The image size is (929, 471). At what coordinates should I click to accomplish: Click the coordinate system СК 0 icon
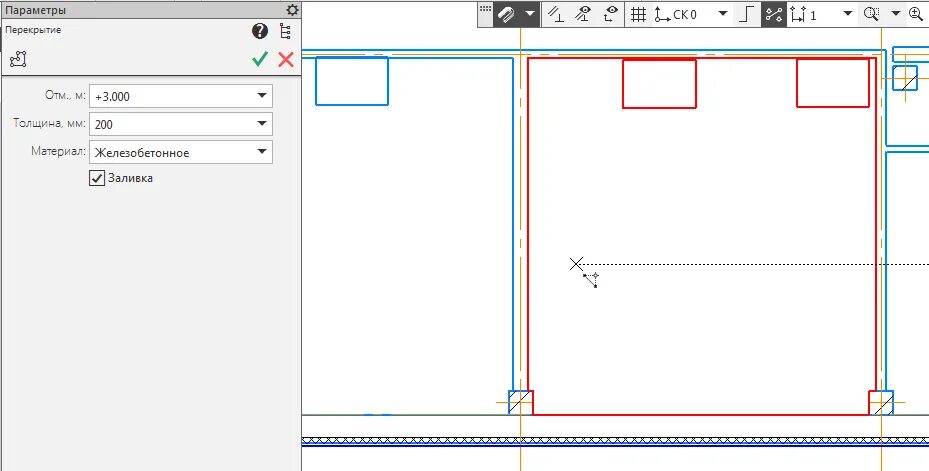pyautogui.click(x=662, y=14)
